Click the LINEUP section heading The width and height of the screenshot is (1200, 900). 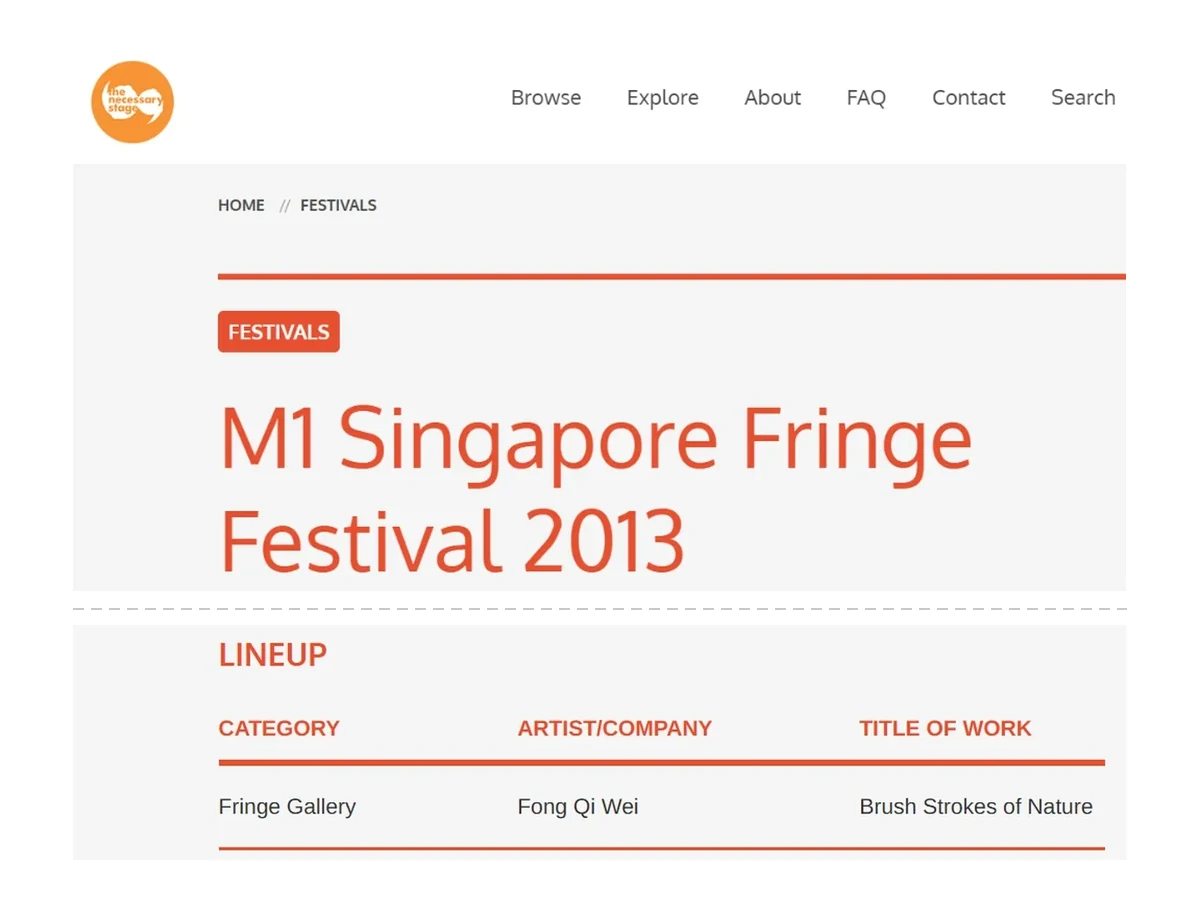[273, 655]
